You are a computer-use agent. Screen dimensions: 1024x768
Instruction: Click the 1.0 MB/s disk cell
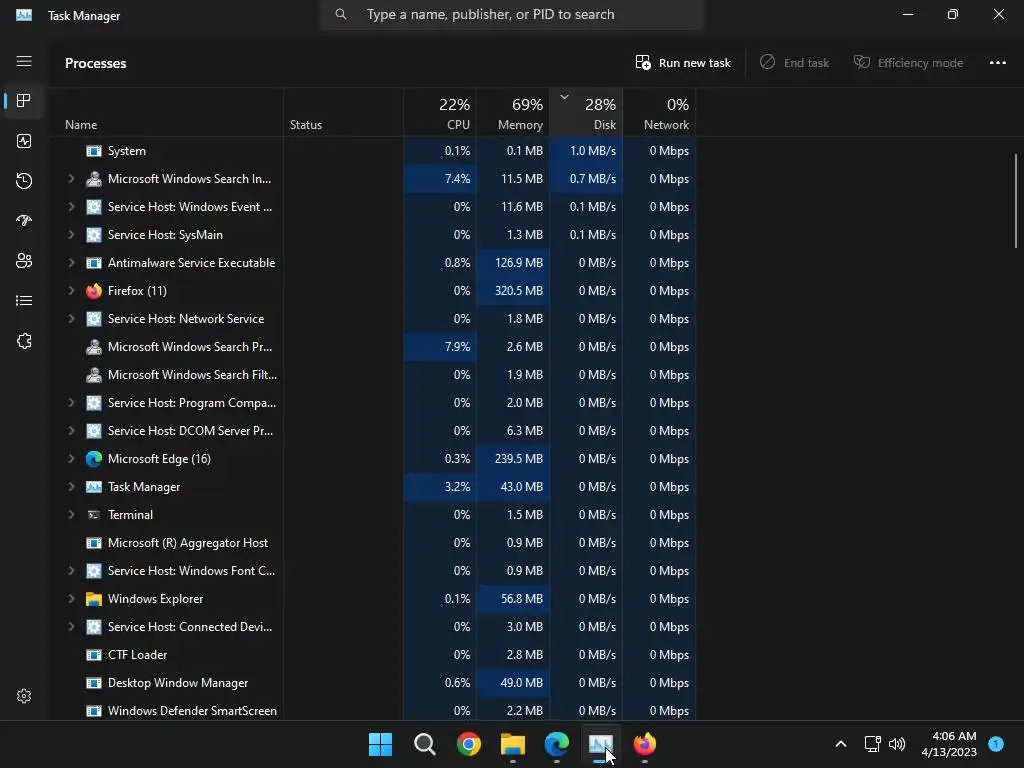586,151
